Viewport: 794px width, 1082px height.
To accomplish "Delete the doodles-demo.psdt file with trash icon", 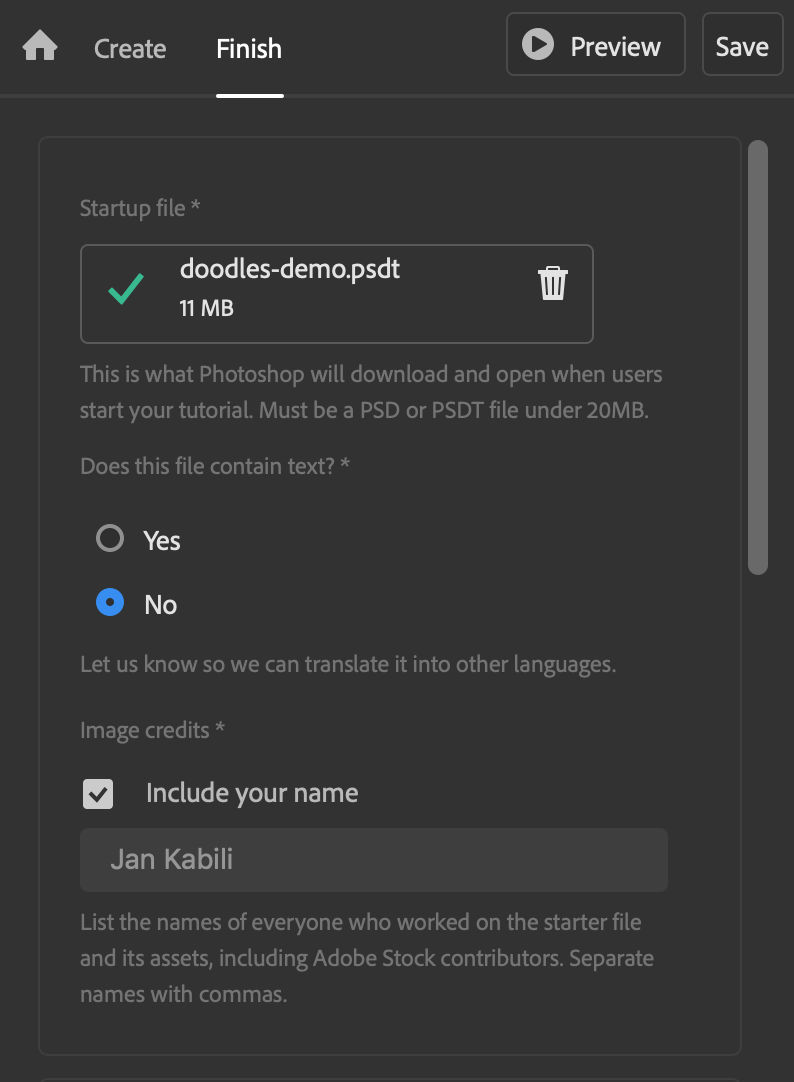I will (553, 283).
